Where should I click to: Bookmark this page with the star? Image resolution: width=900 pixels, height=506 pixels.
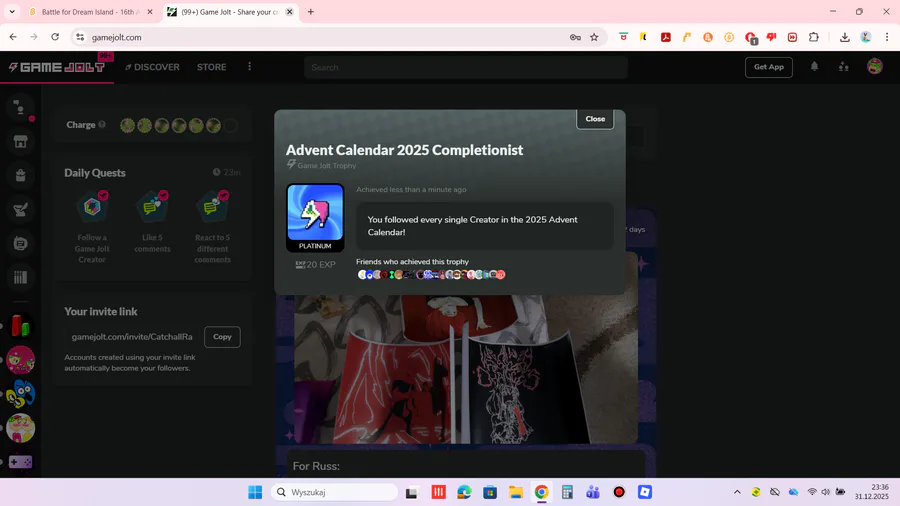coord(594,37)
